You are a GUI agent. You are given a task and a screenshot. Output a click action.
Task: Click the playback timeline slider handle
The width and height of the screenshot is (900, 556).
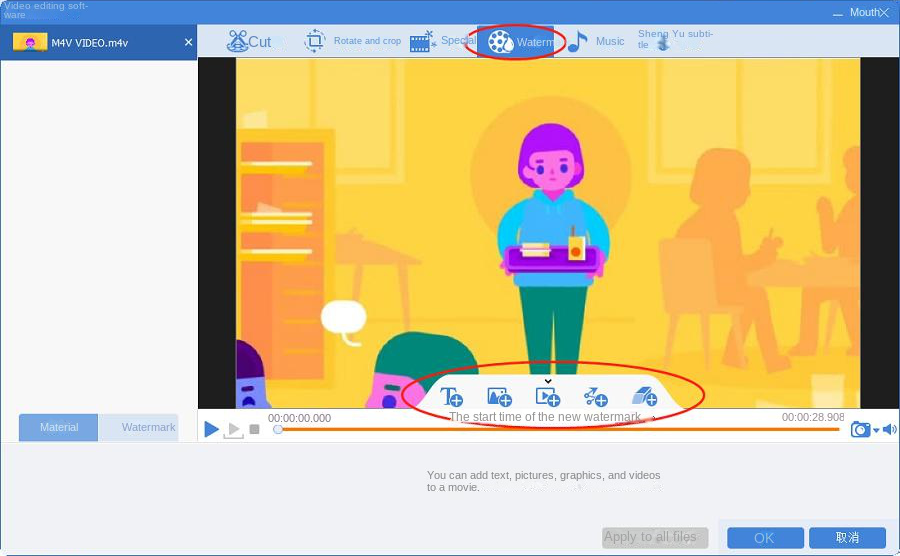pyautogui.click(x=278, y=430)
